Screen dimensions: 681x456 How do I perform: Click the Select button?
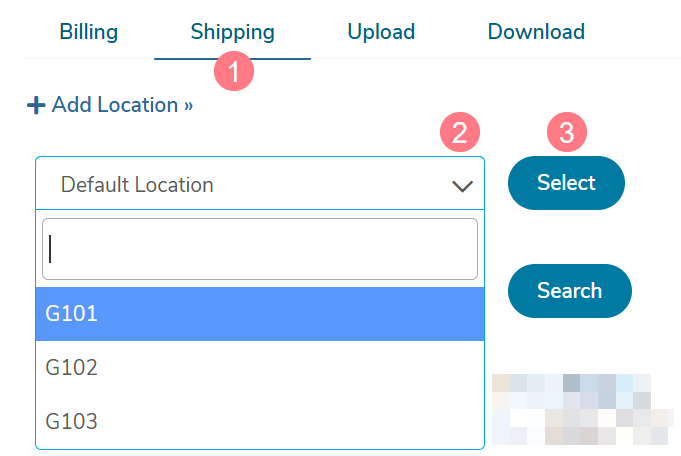pyautogui.click(x=566, y=183)
